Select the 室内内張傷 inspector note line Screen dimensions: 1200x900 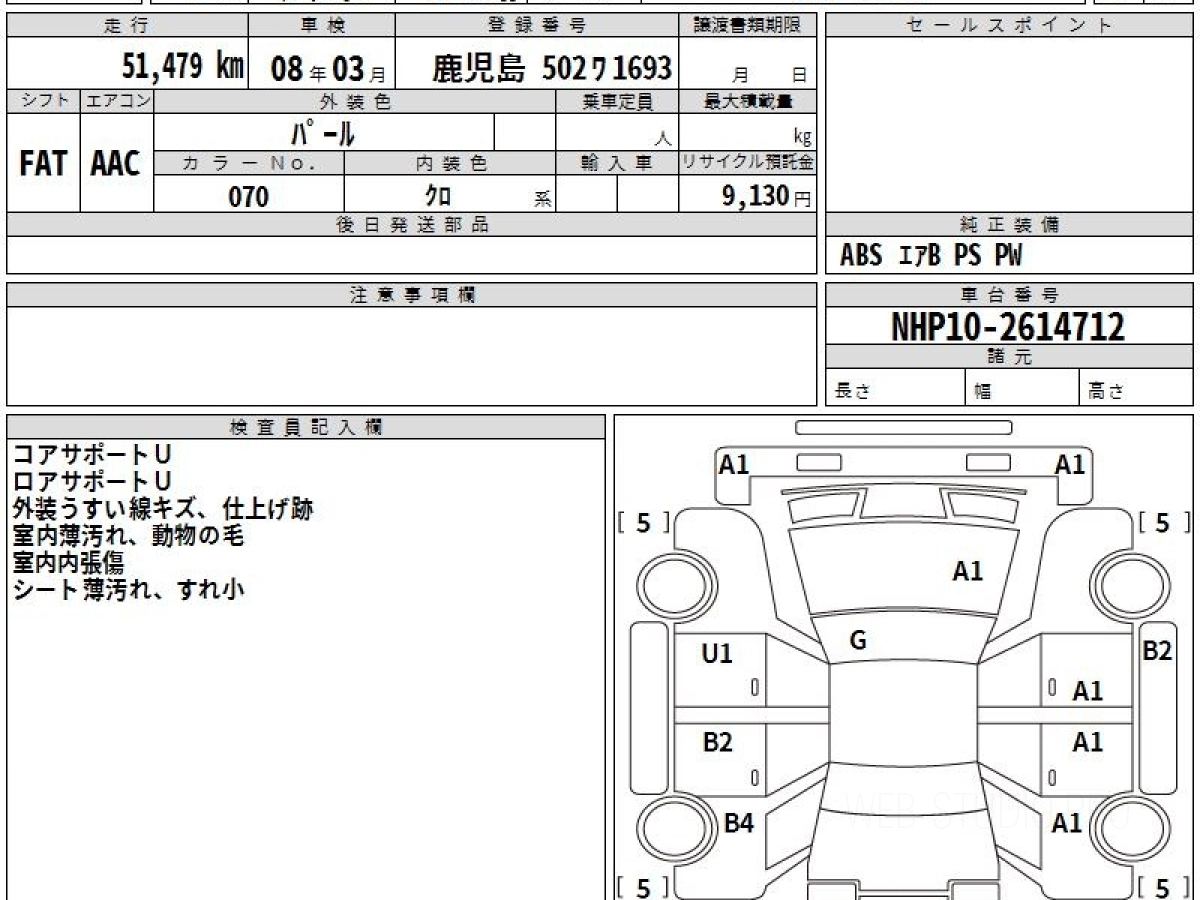click(68, 563)
